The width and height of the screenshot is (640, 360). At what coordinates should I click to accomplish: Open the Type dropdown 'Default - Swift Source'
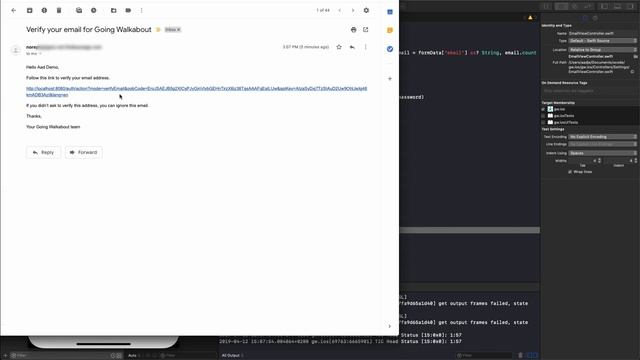[x=602, y=41]
